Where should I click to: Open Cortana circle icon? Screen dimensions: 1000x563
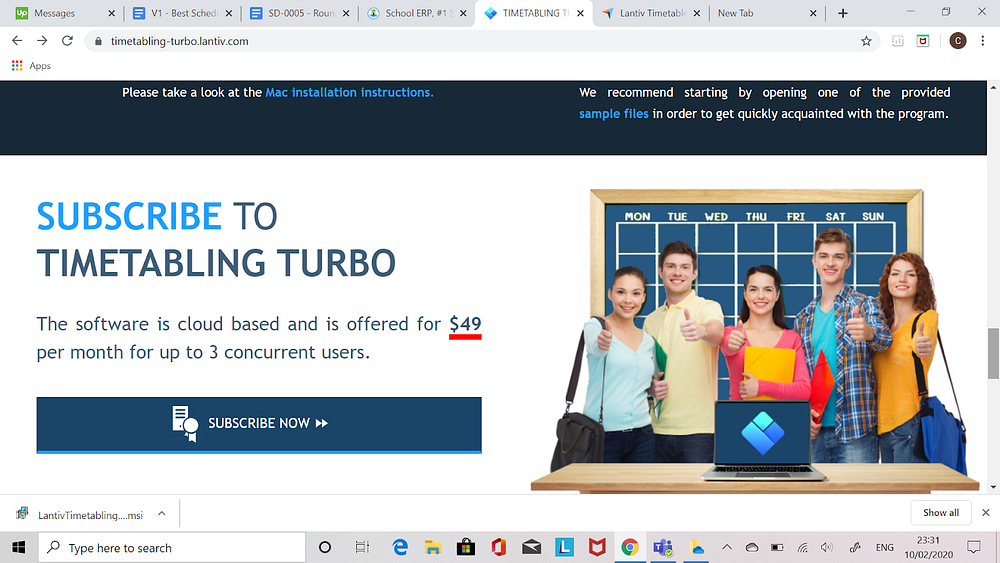click(325, 547)
